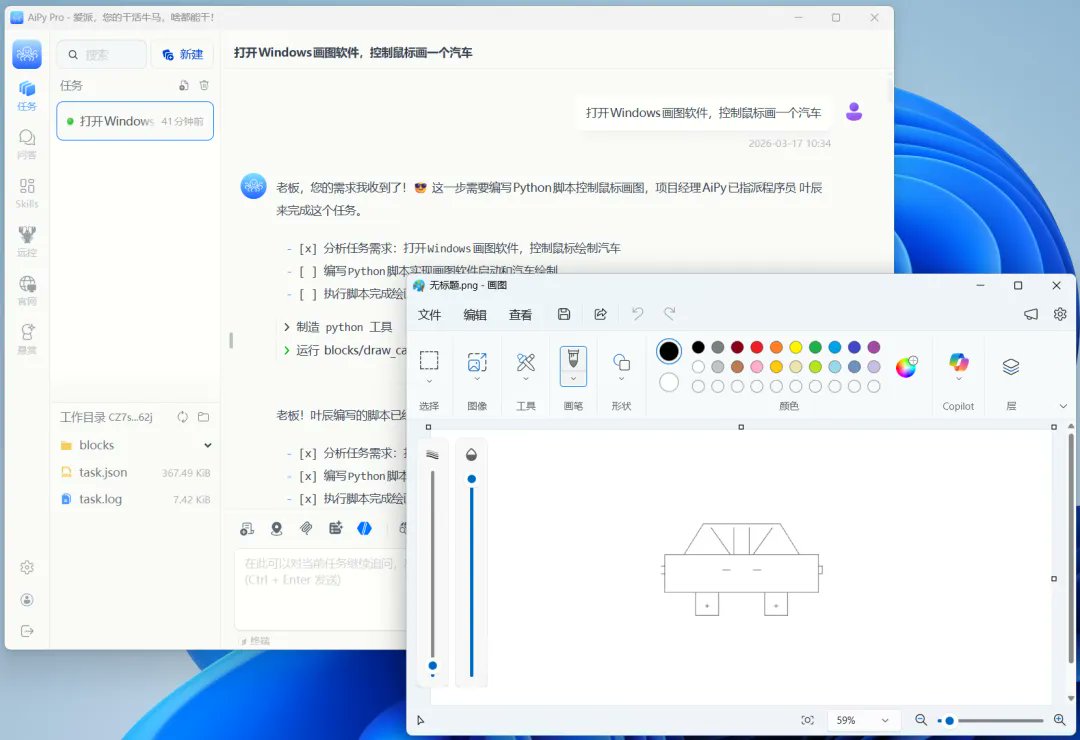1080x740 pixels.
Task: Click the logout icon in AiPy sidebar
Action: coord(27,631)
